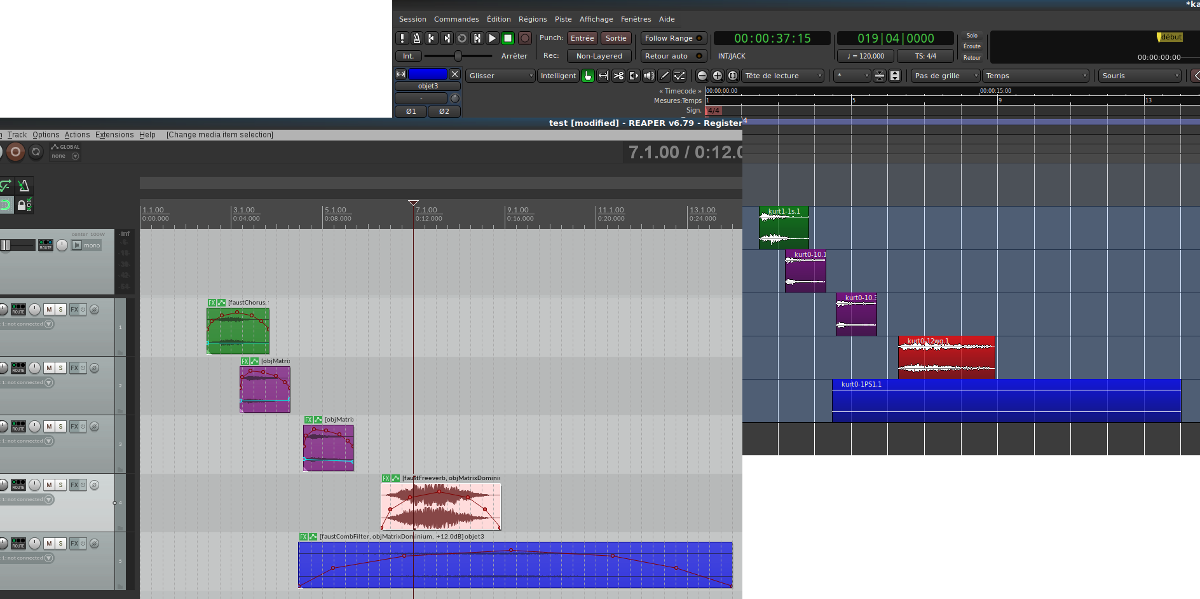Toggle the metronome icon in REAPER toolbar
Screen dimensions: 1200x599
(x=24, y=185)
